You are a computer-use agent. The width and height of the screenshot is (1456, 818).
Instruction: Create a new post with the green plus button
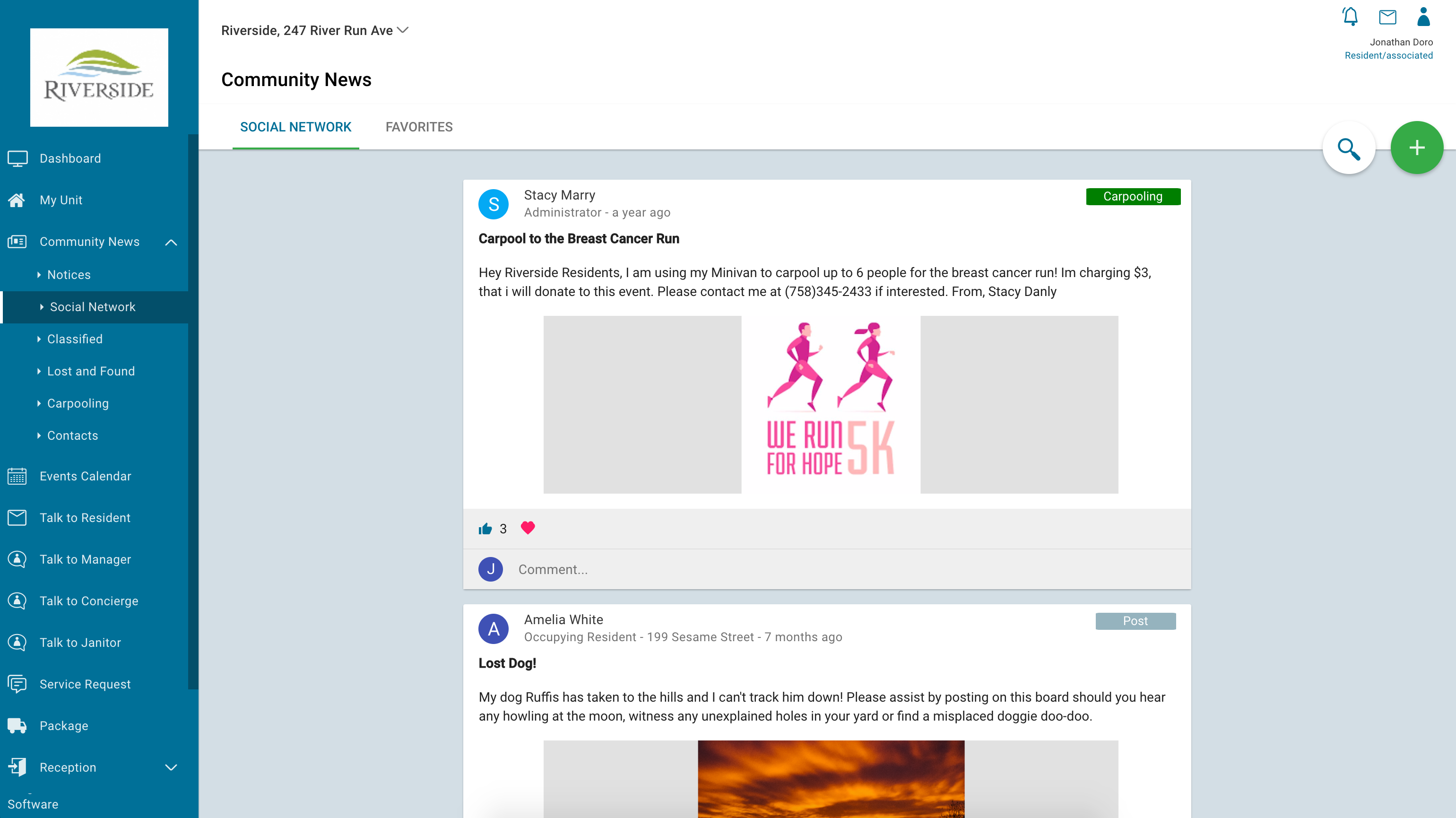tap(1416, 148)
